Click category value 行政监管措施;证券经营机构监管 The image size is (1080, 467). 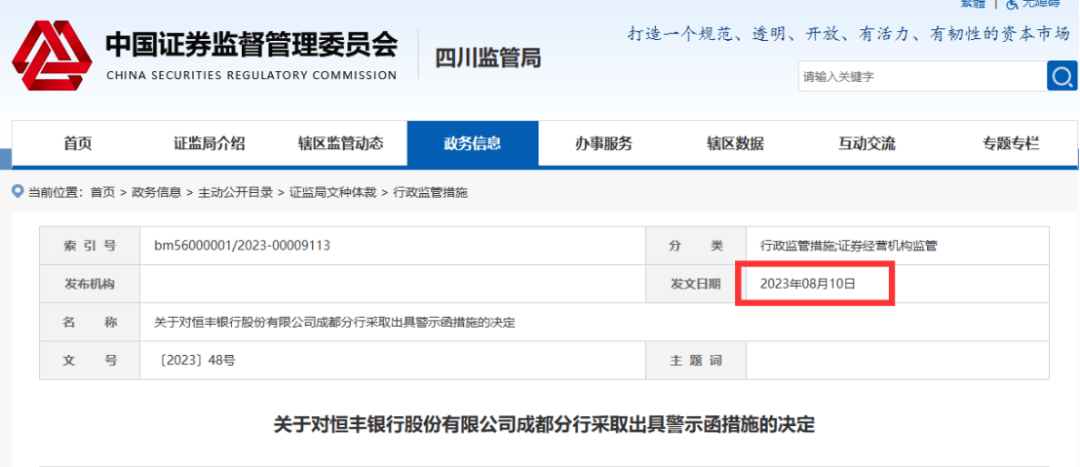[849, 245]
